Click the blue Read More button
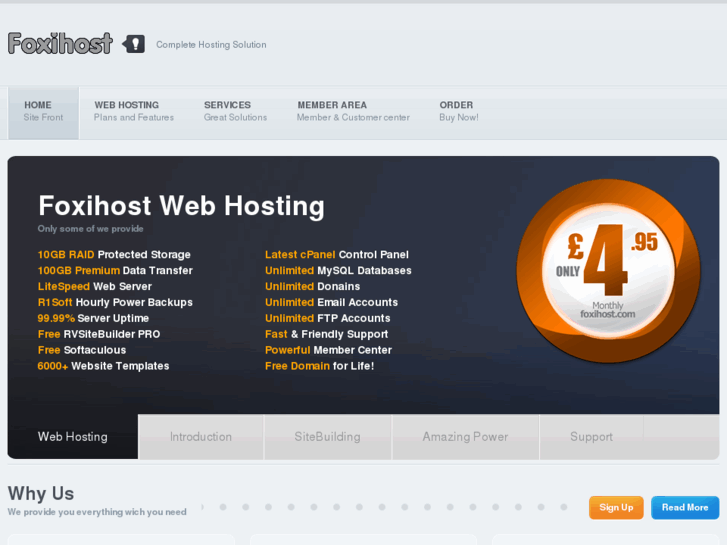Viewport: 727px width, 545px height. [x=685, y=507]
